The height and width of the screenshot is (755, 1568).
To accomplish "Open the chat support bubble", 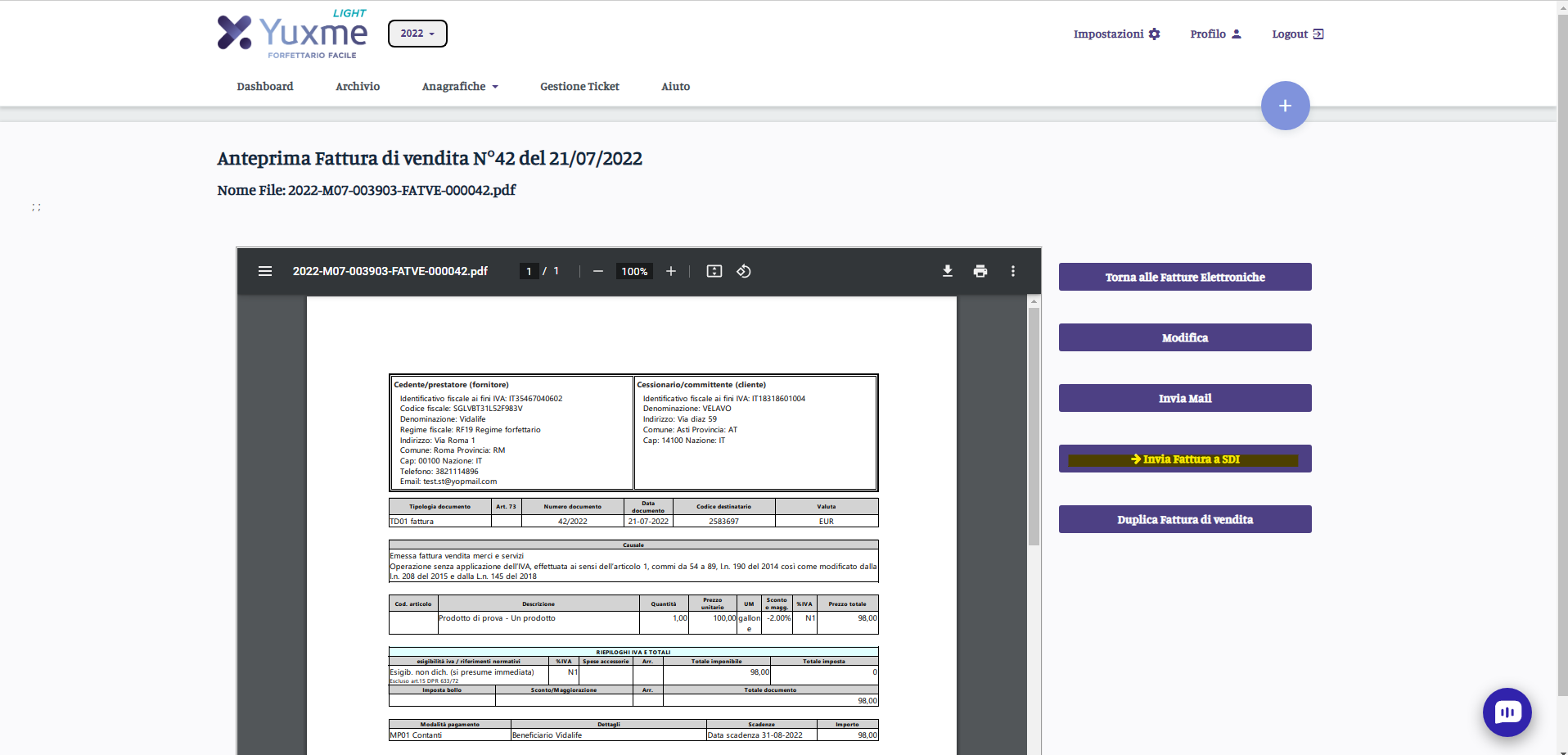I will [x=1507, y=712].
